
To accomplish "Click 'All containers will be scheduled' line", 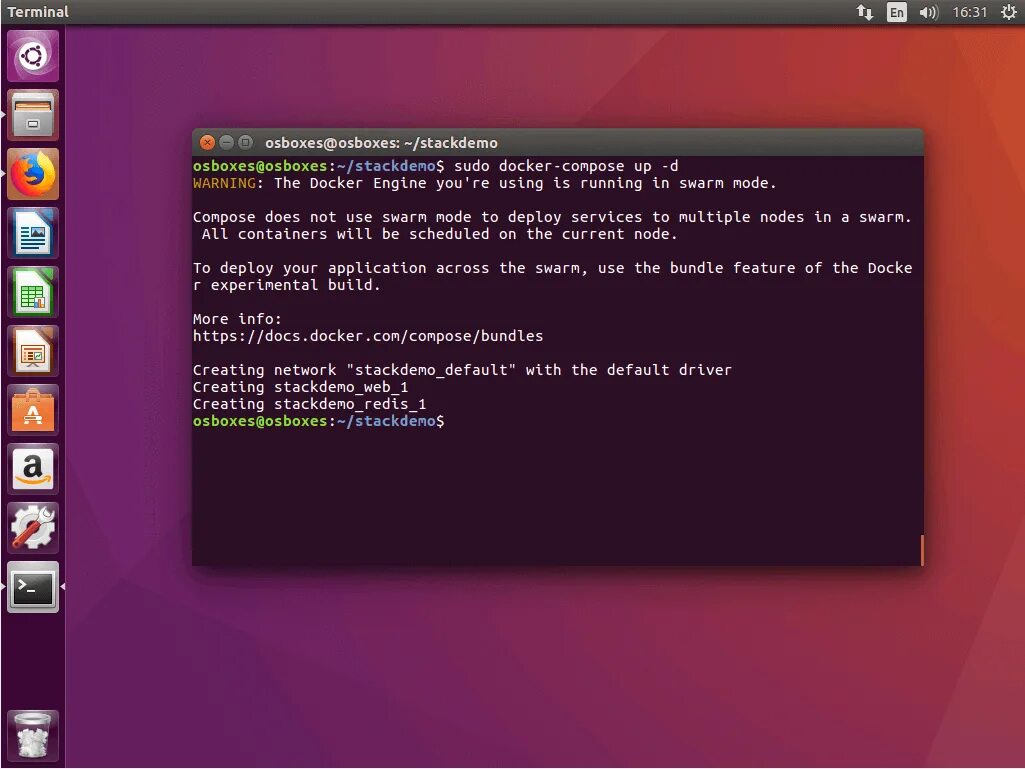I will click(x=439, y=234).
